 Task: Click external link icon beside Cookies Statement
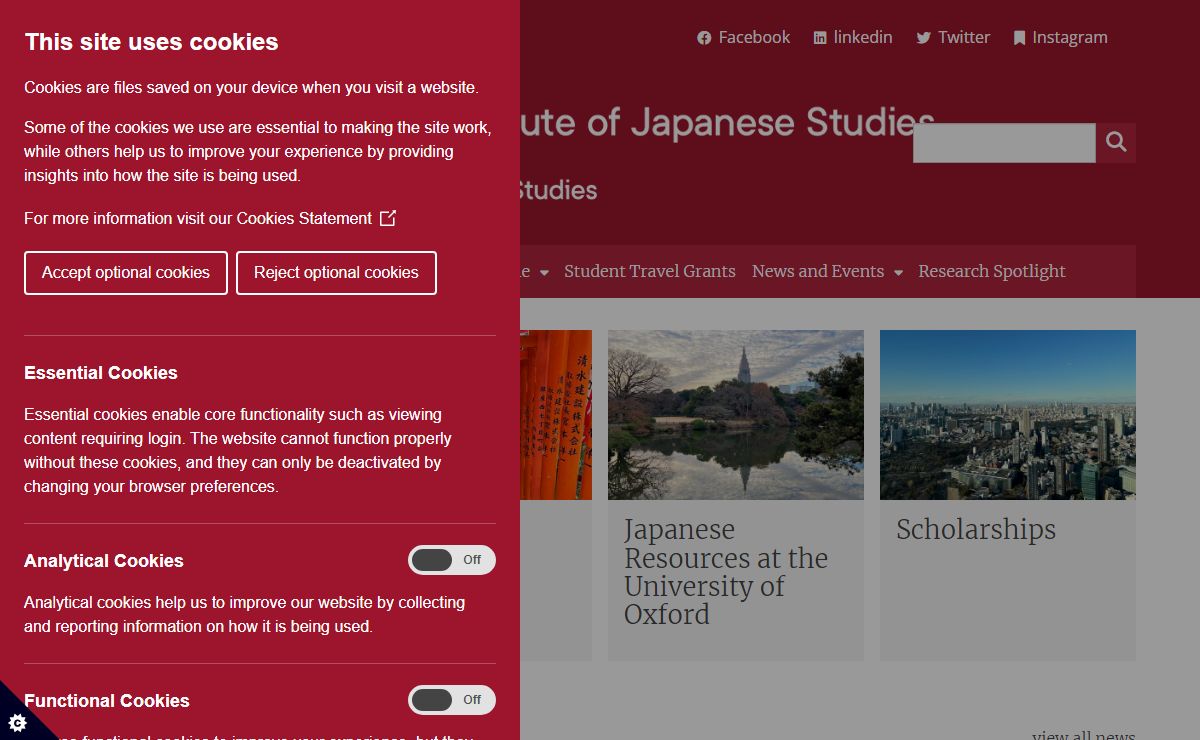[x=388, y=217]
